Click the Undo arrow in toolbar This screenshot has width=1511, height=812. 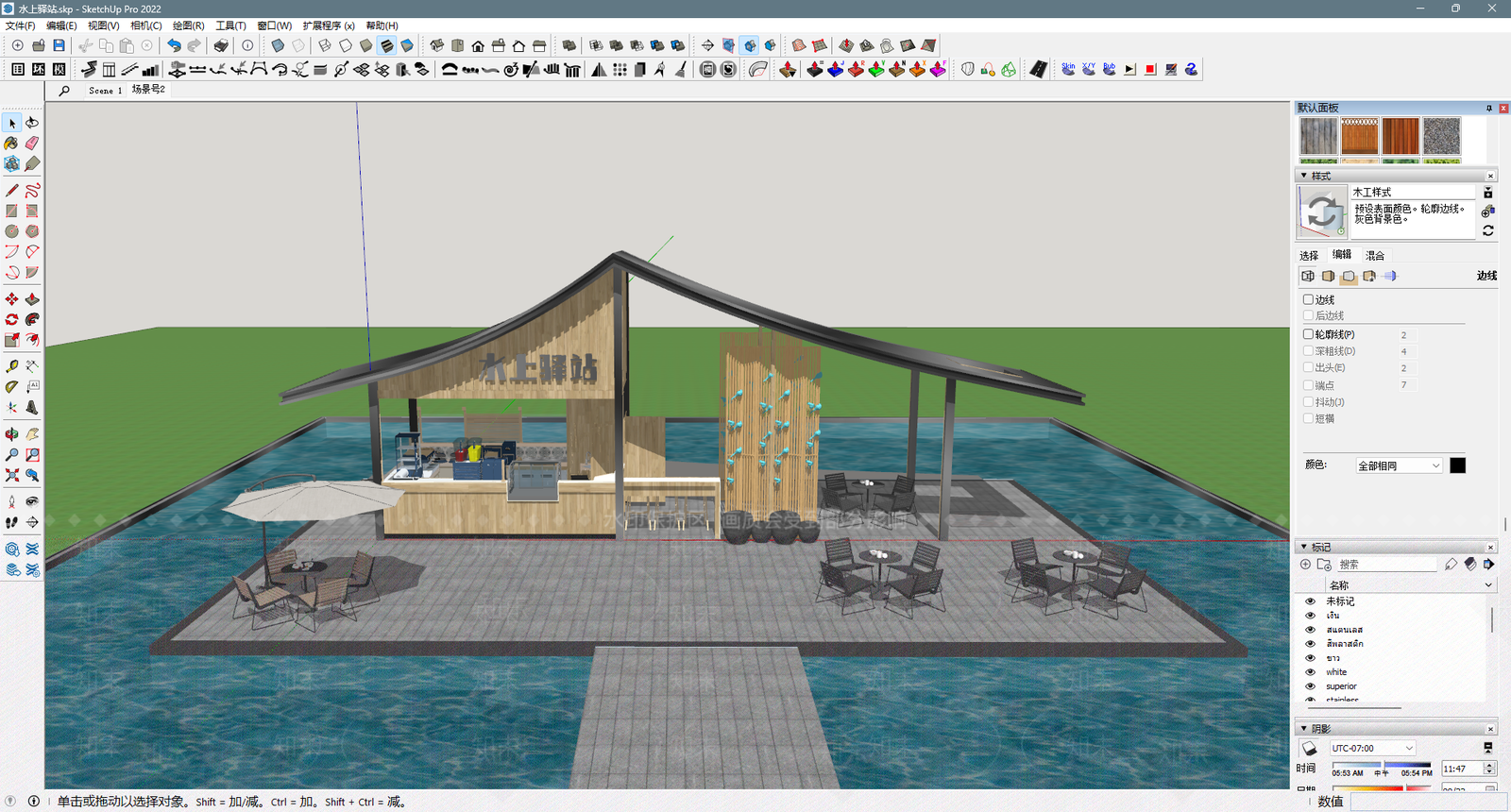pyautogui.click(x=174, y=45)
